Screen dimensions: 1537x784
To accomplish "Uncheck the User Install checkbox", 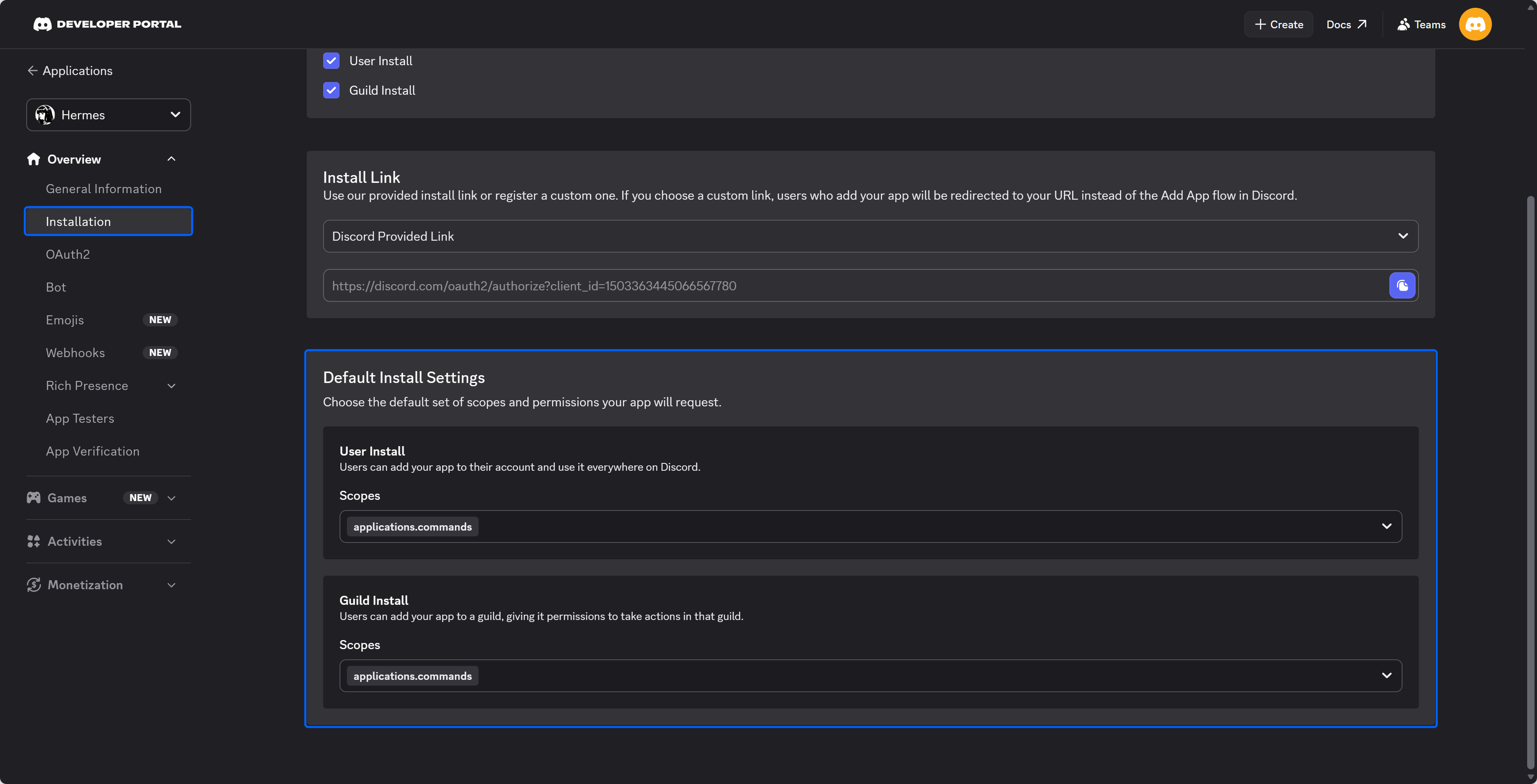I will (x=331, y=61).
